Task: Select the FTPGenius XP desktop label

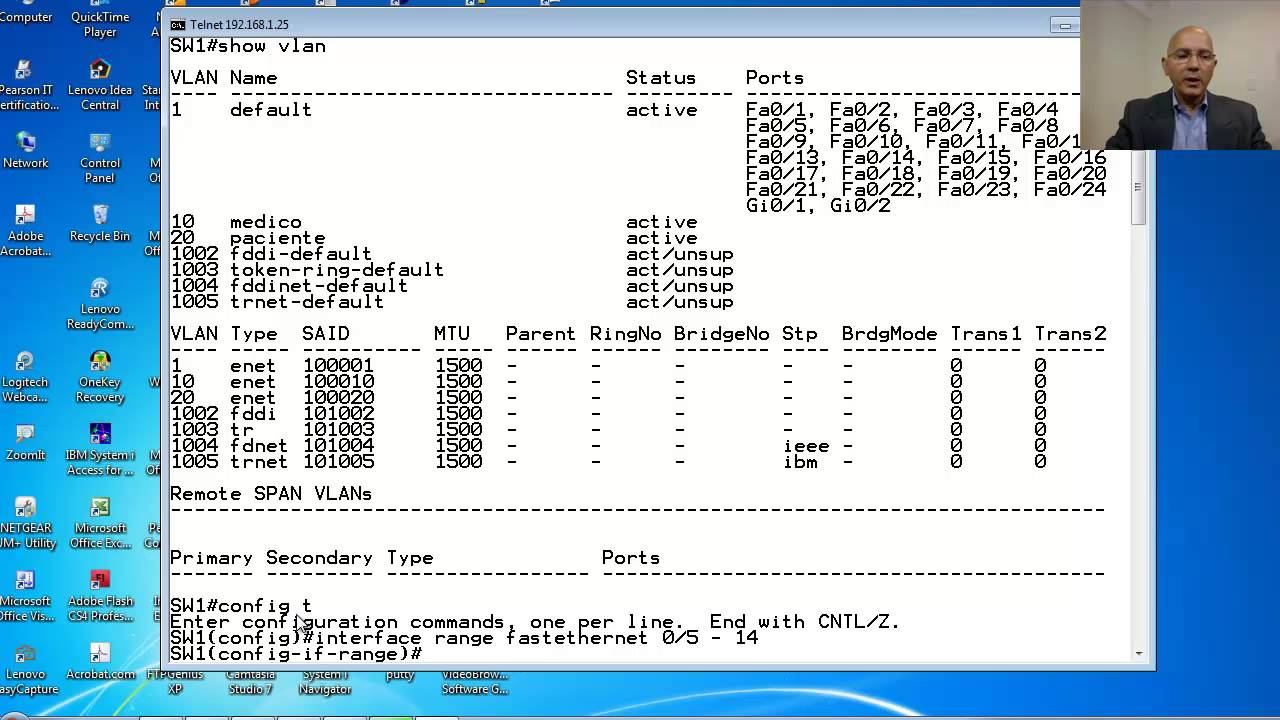Action: pos(177,682)
